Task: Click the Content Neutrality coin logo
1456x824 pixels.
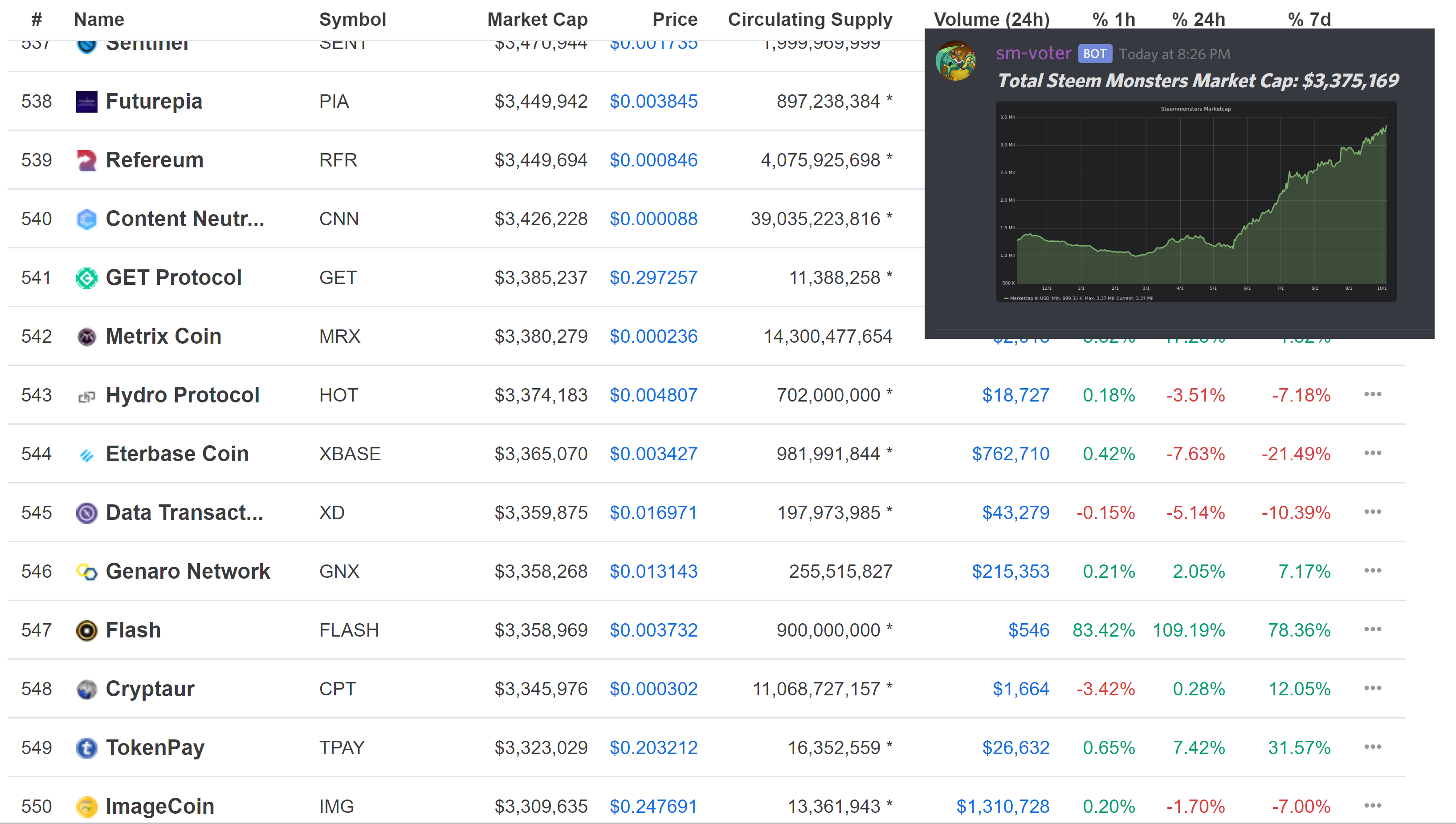Action: click(86, 219)
